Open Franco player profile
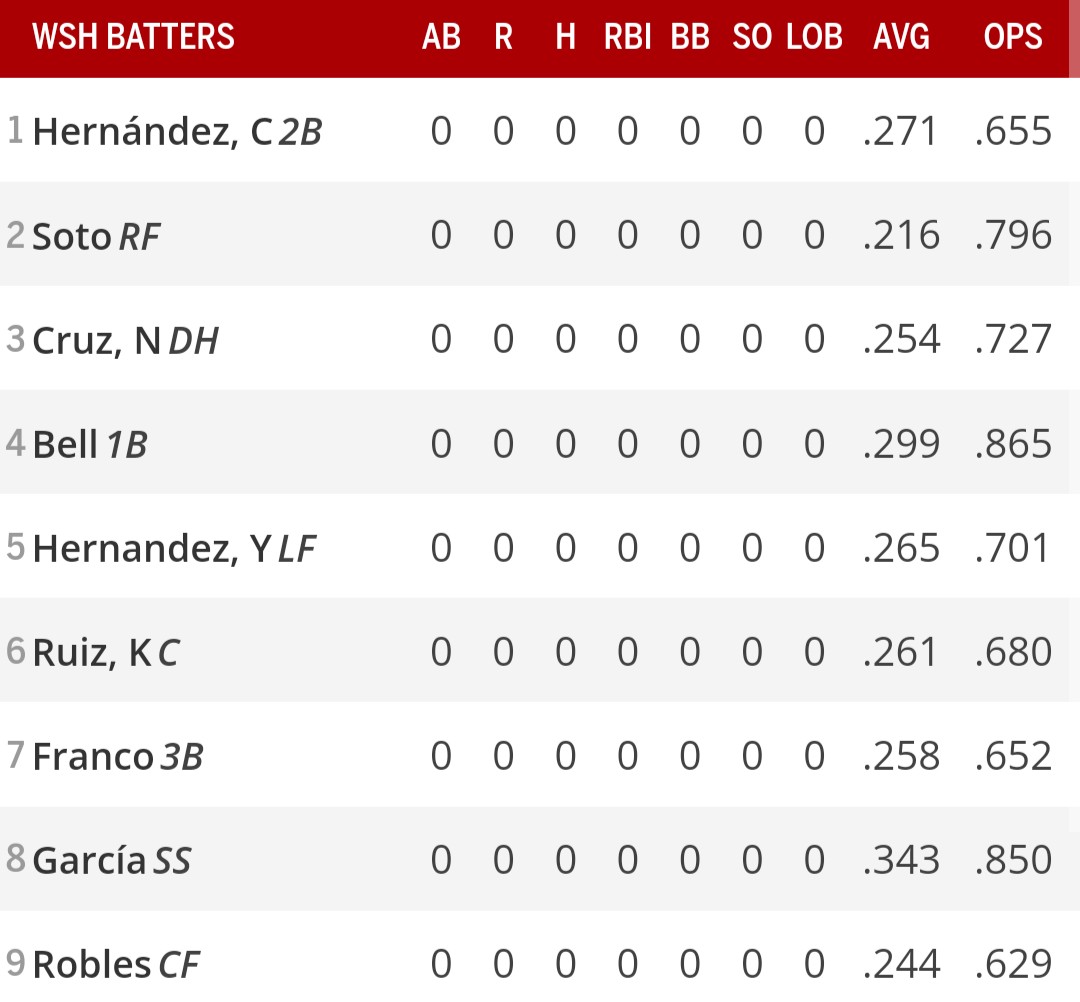Viewport: 1080px width, 1002px height. pos(93,756)
